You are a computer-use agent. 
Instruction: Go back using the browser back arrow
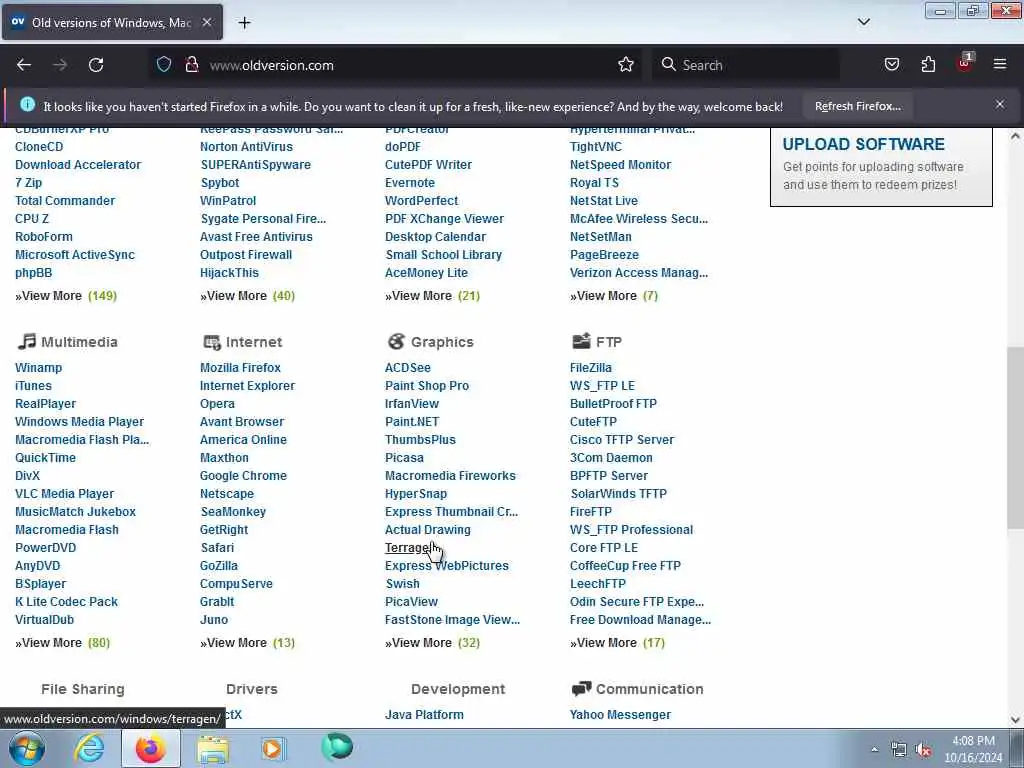click(24, 65)
